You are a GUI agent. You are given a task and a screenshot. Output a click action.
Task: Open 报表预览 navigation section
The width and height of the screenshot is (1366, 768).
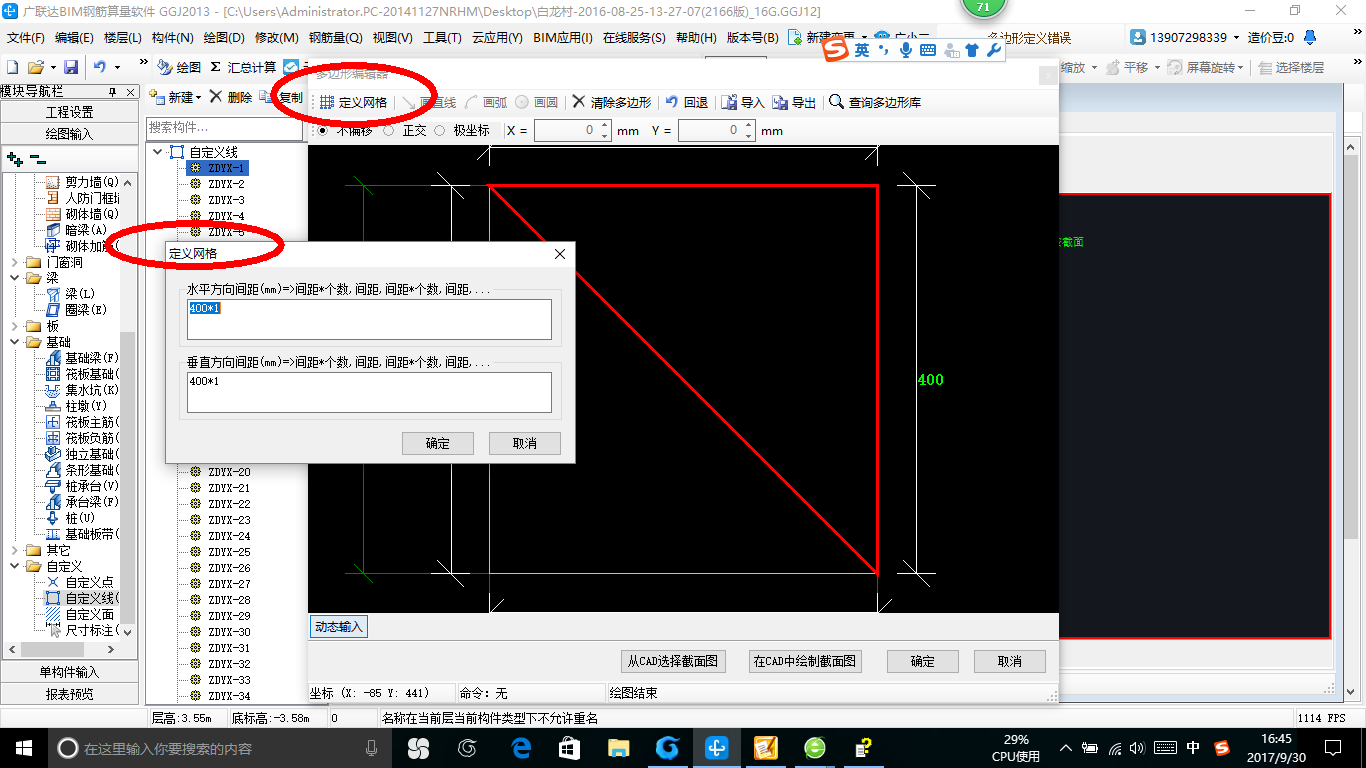point(69,694)
